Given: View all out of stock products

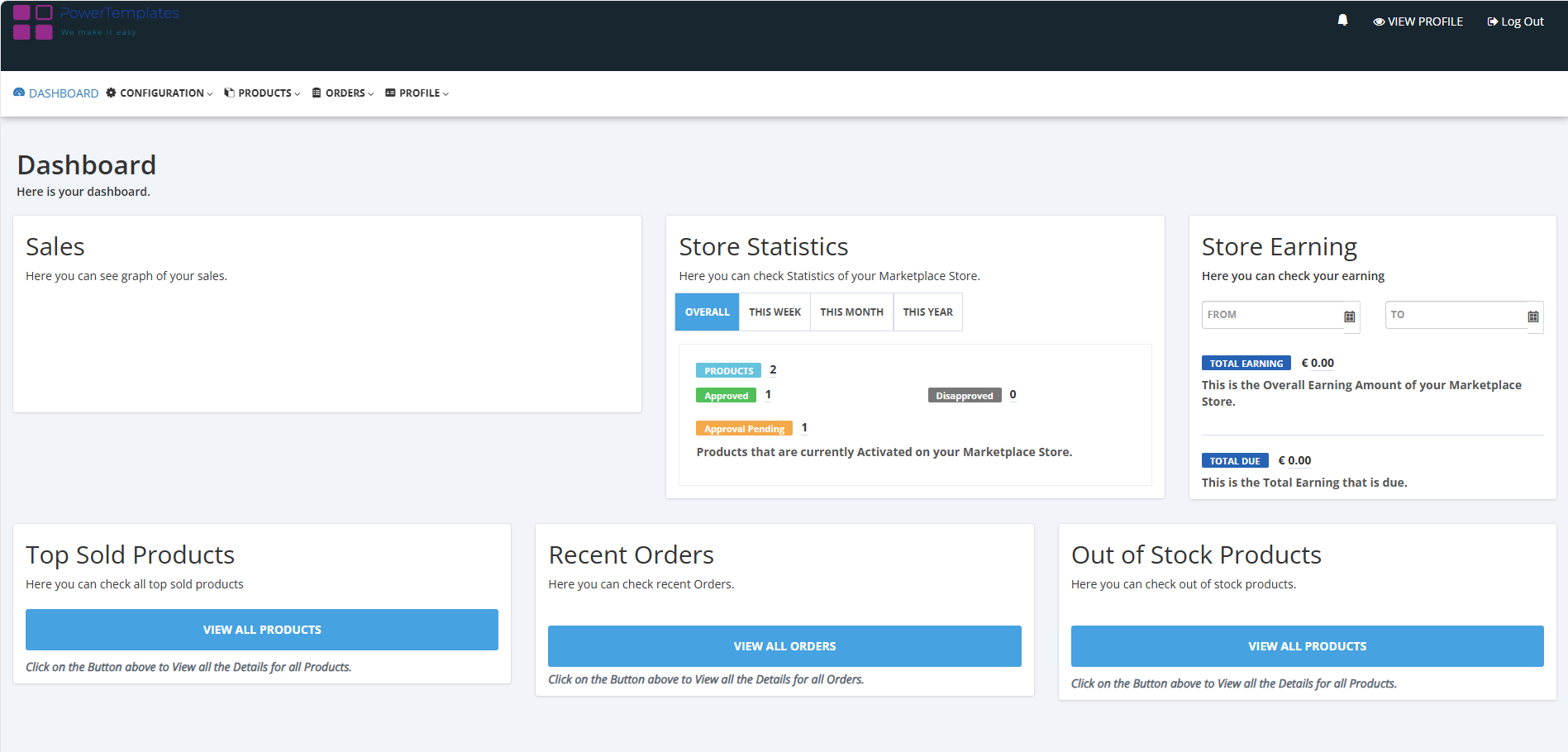Looking at the screenshot, I should [x=1307, y=646].
